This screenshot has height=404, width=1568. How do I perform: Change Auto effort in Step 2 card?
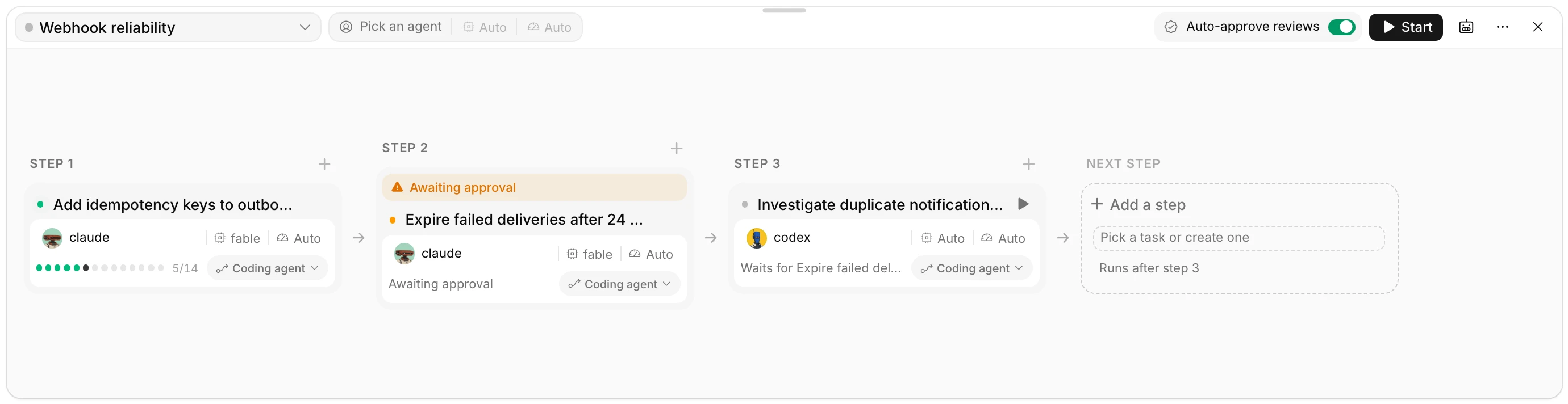coord(650,254)
